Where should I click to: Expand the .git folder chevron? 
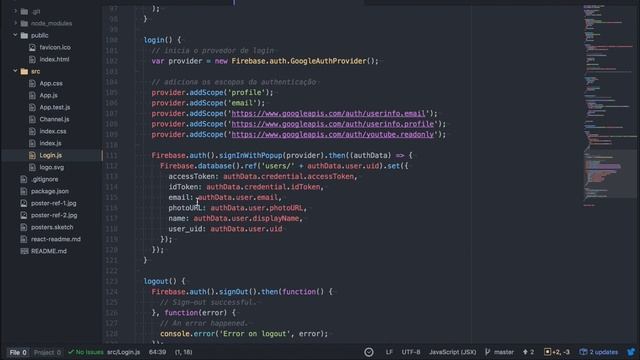16,11
